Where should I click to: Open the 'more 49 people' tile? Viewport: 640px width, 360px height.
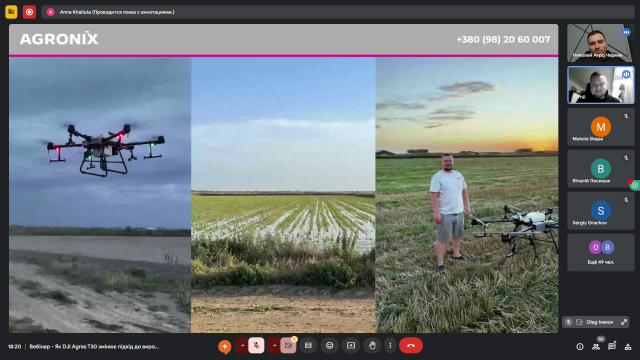(x=601, y=253)
